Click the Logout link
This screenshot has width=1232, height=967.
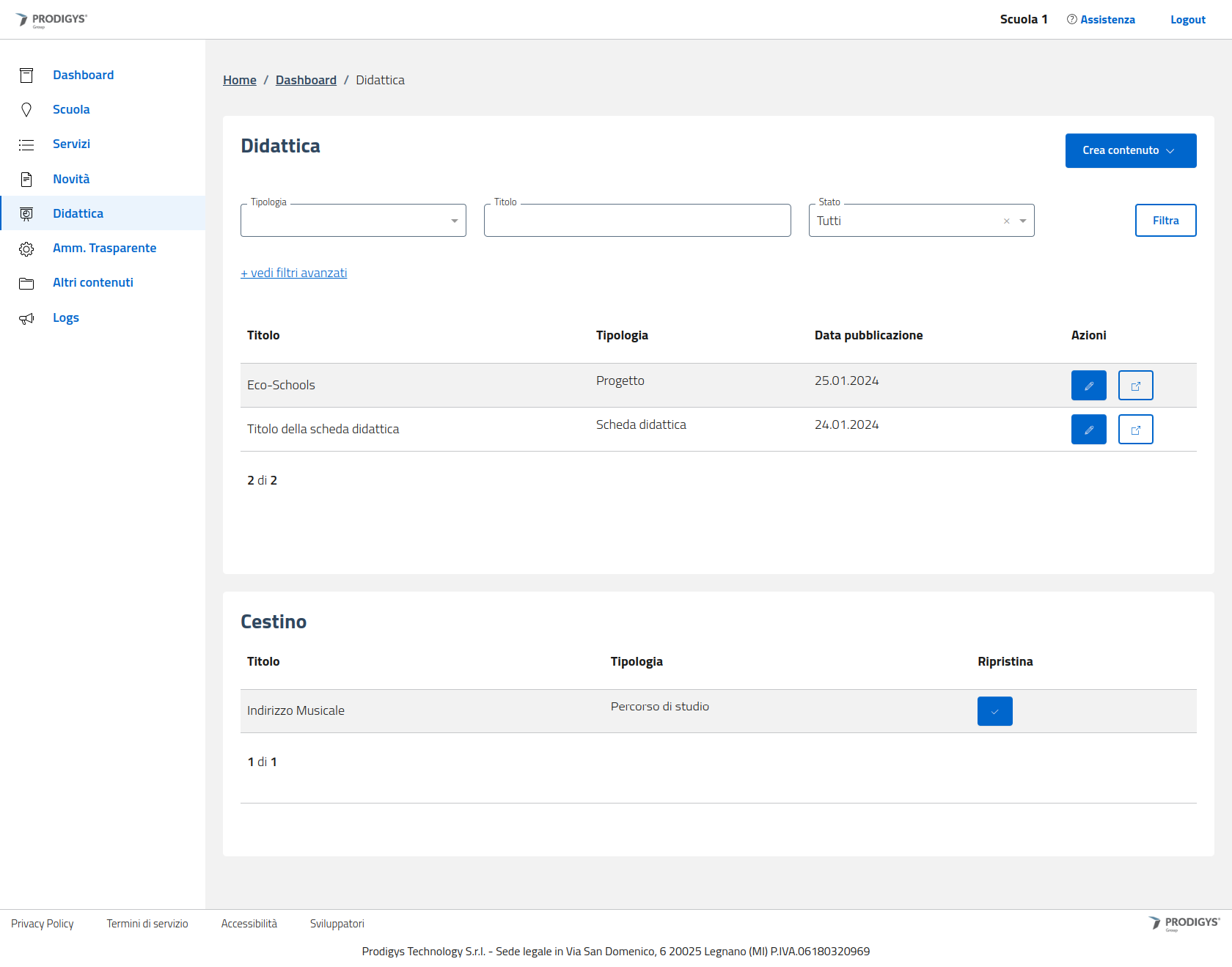click(x=1187, y=20)
